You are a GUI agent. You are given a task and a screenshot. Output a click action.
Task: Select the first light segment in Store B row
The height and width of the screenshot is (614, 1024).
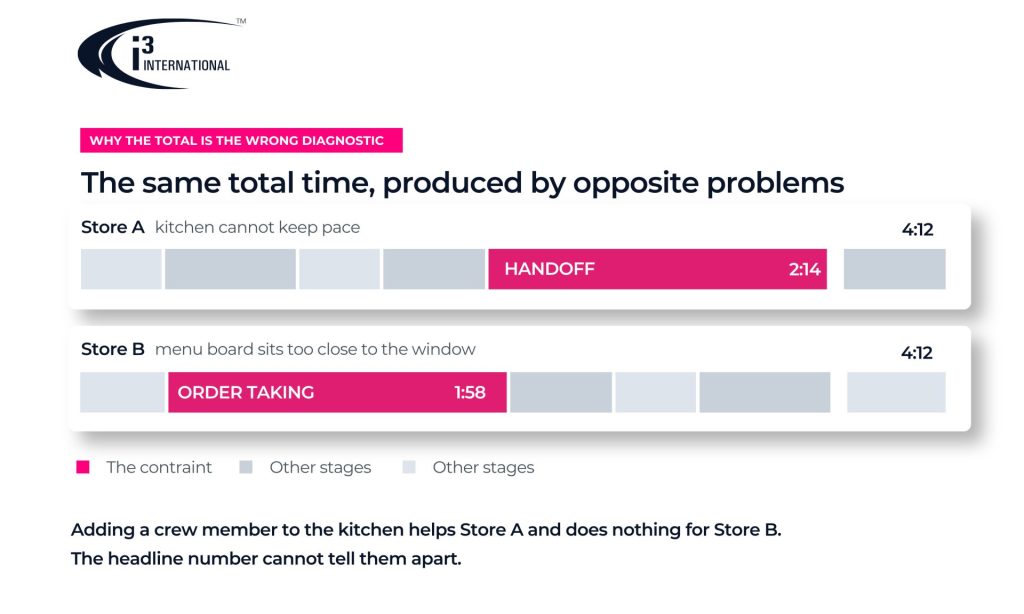click(122, 393)
